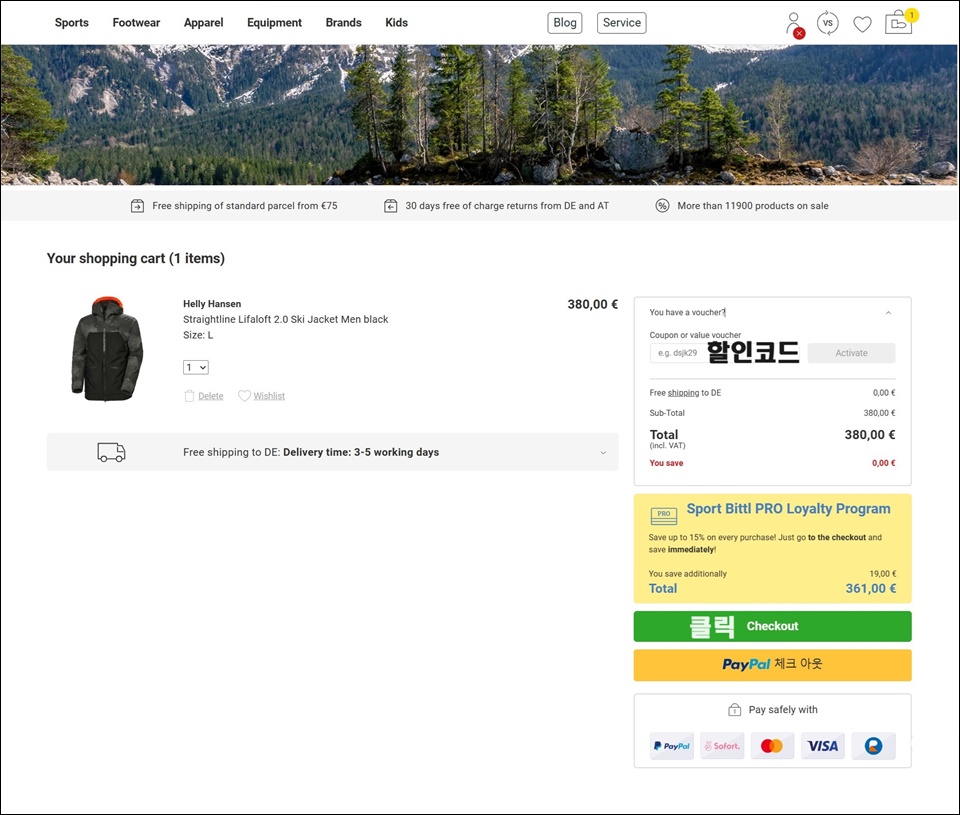This screenshot has width=960, height=815.
Task: Click the Sport Bittl PRO Loyalty Program heading
Action: pos(789,509)
